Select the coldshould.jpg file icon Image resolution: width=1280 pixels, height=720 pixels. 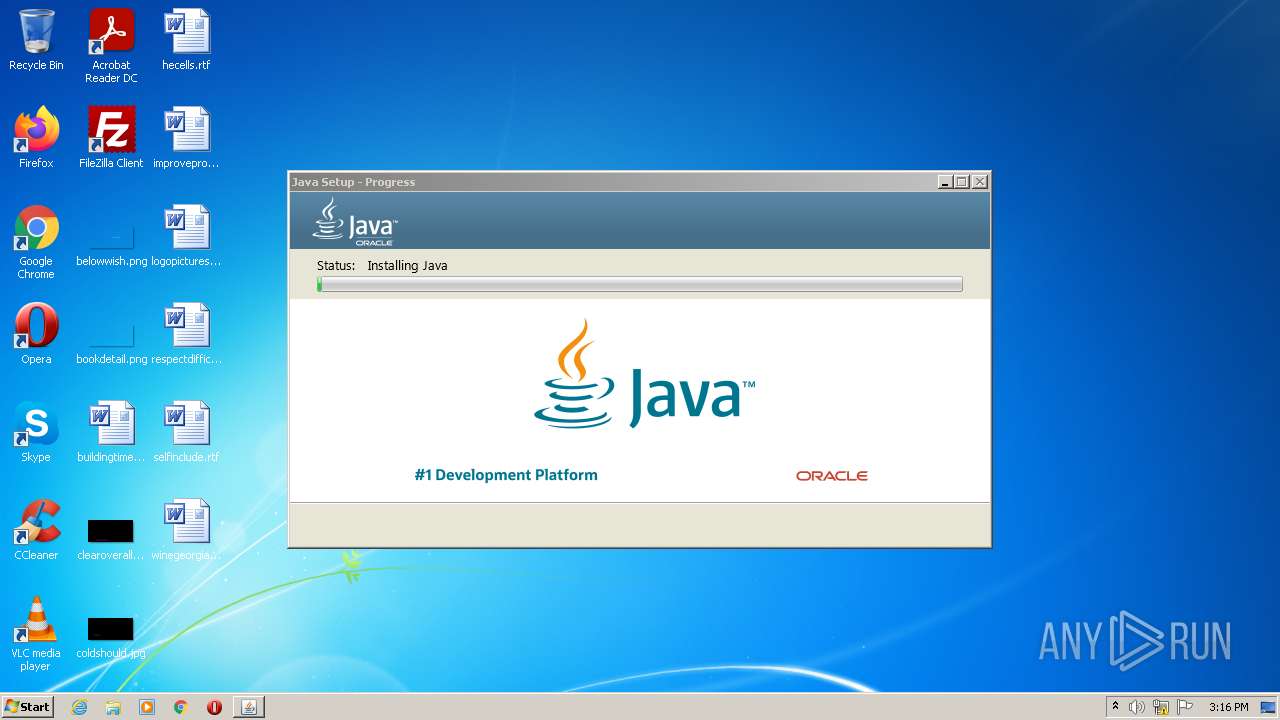[111, 636]
